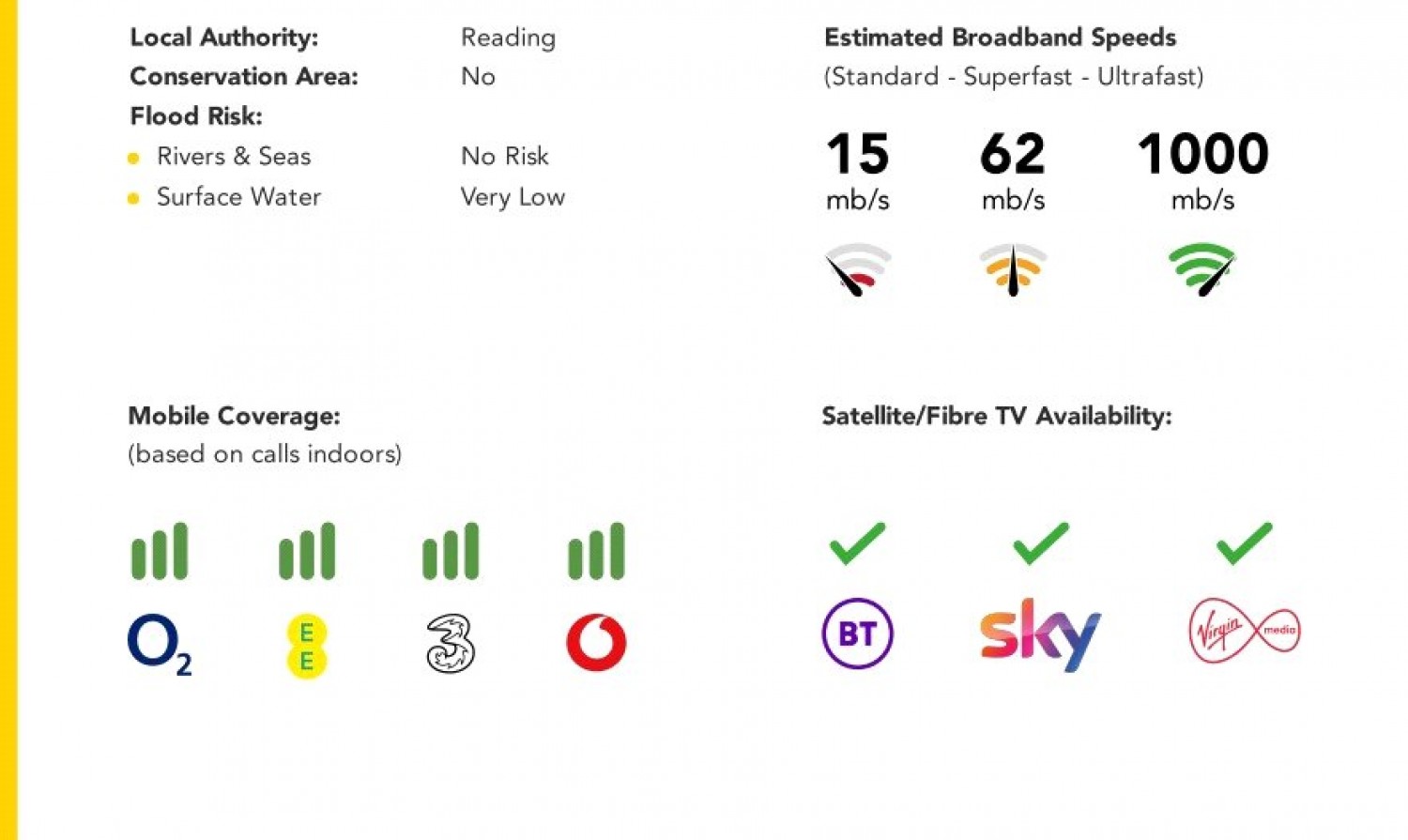Click the Three network logo
This screenshot has width=1408, height=840.
point(451,644)
